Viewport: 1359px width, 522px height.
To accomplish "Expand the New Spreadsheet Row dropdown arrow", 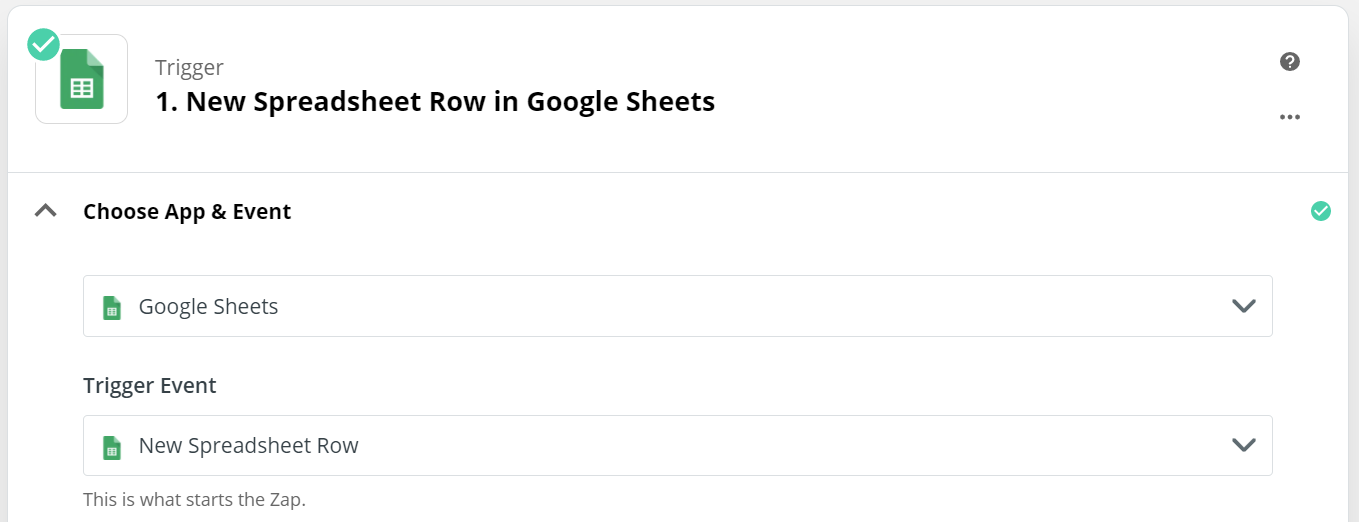I will point(1243,446).
